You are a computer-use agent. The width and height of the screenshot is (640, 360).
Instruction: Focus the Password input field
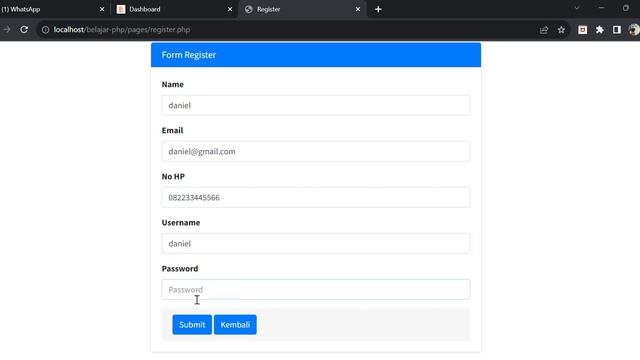pos(316,289)
